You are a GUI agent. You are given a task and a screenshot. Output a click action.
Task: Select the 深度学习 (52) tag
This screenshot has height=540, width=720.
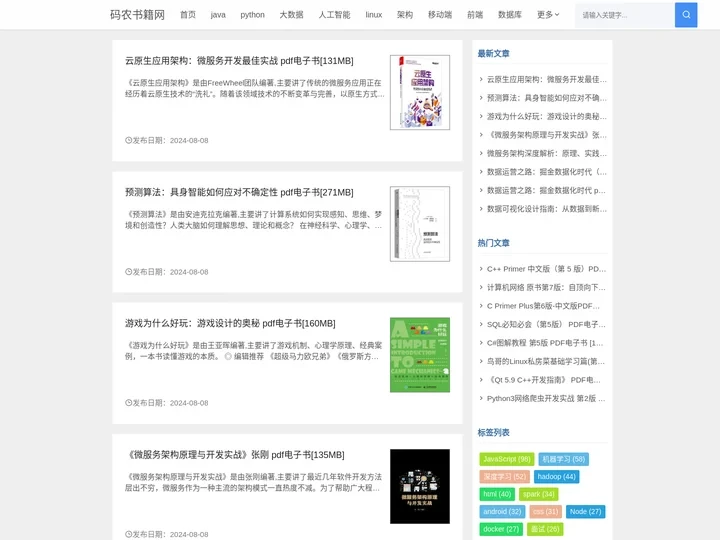point(504,477)
